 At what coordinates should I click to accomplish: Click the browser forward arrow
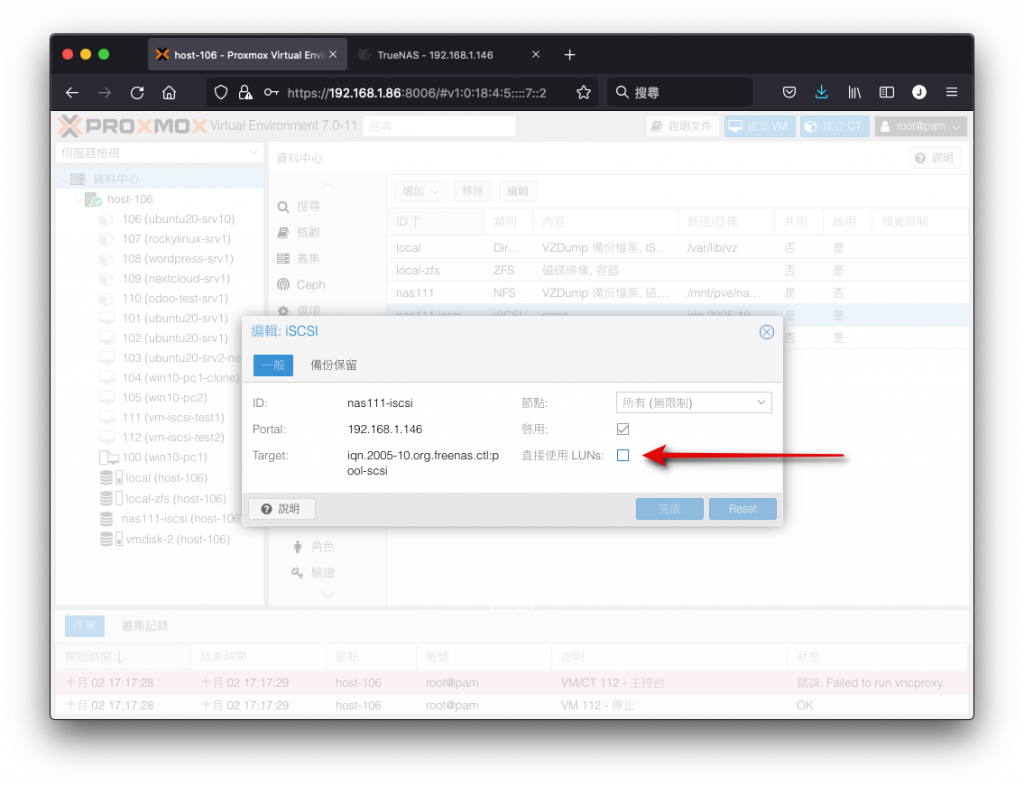[x=104, y=93]
